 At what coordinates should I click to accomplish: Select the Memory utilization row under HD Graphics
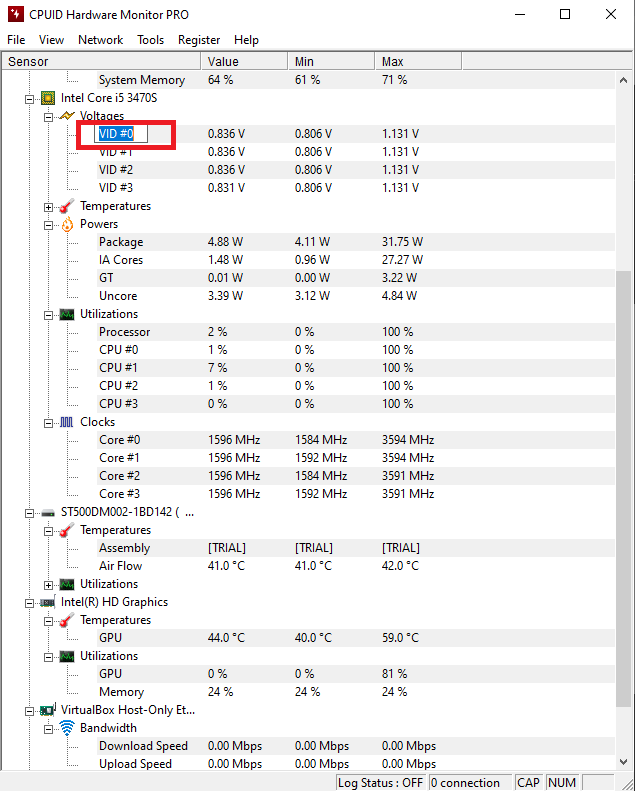(356, 692)
